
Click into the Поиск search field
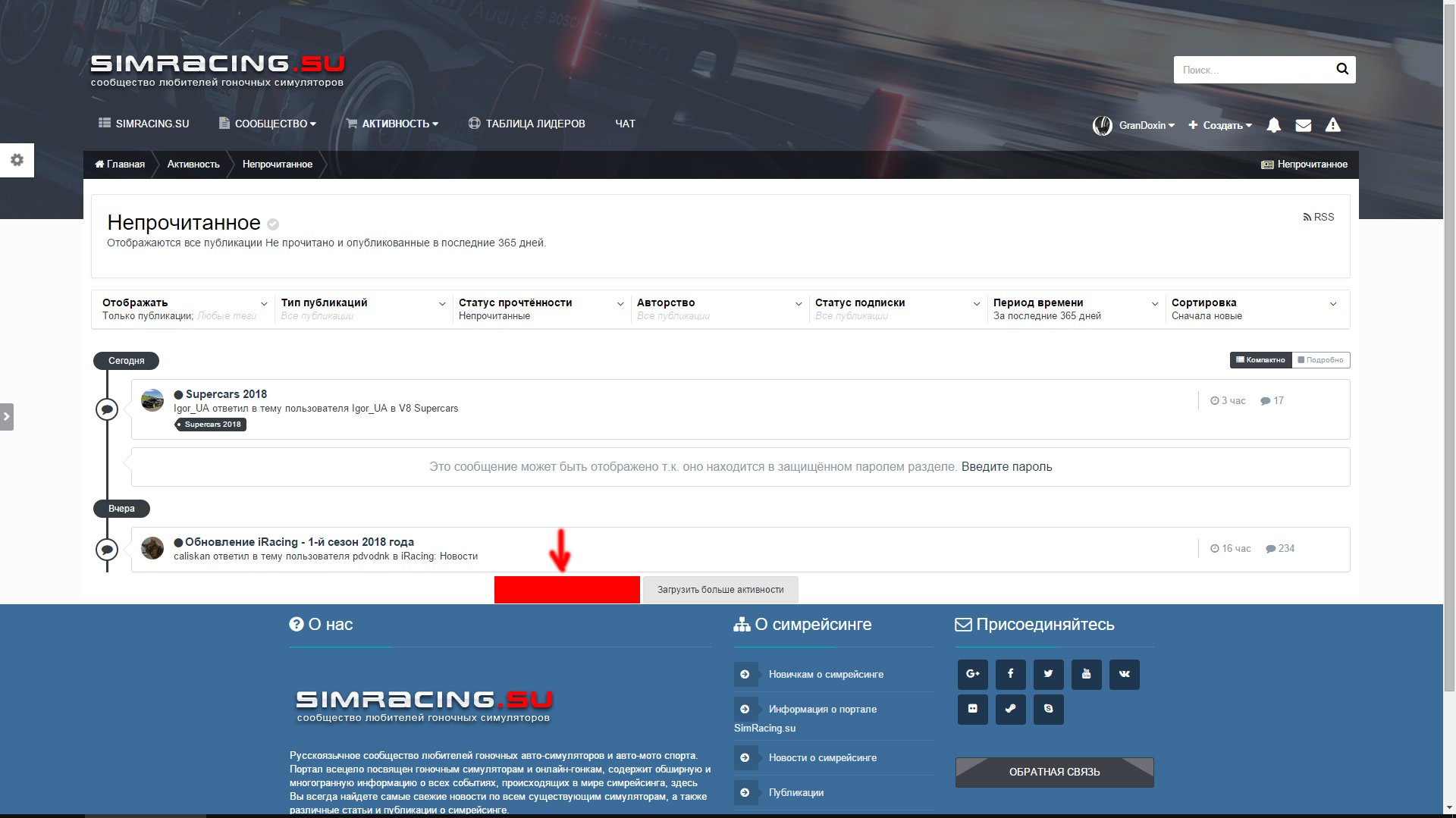click(x=1251, y=70)
